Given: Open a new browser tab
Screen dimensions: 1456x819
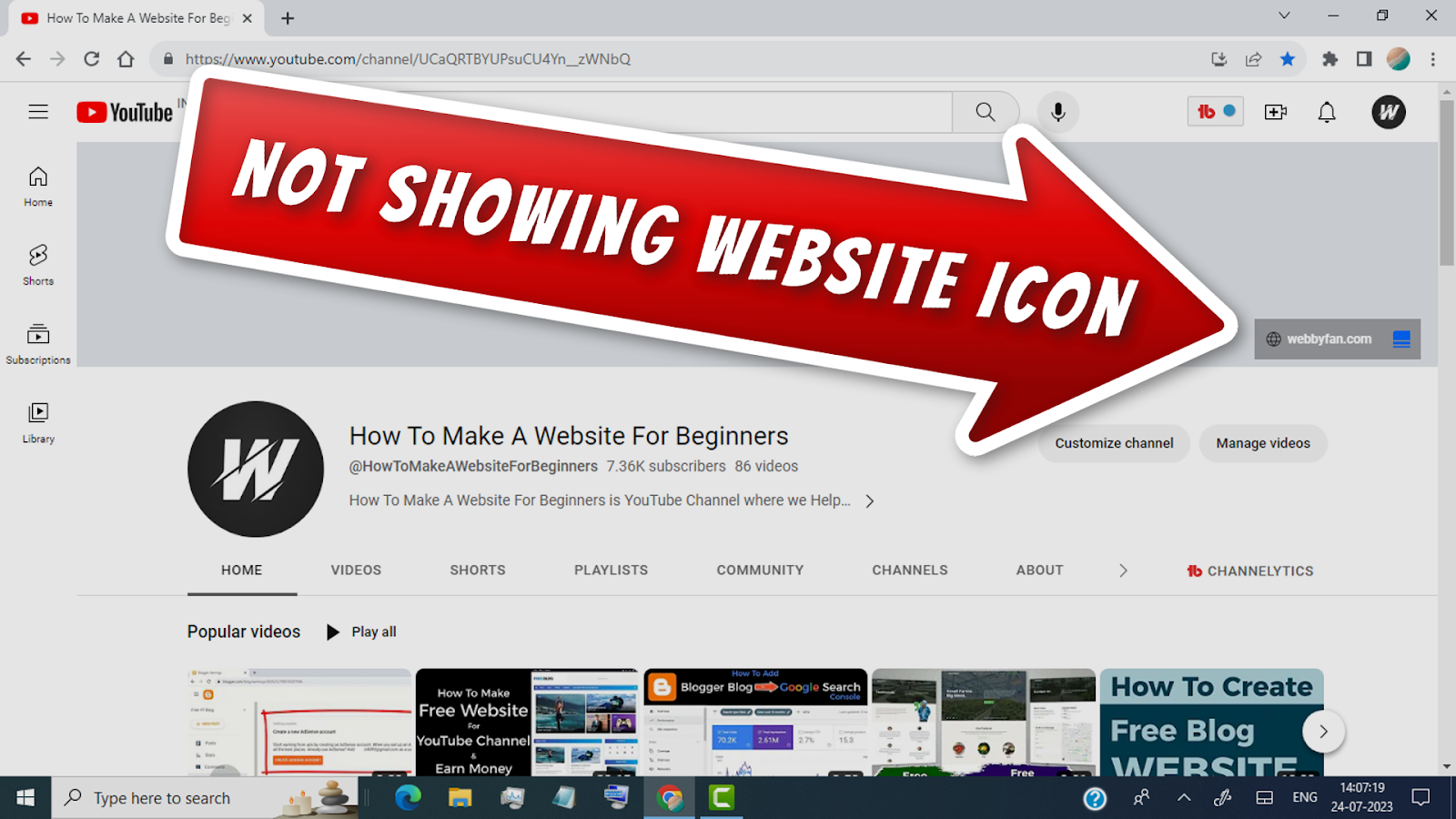Looking at the screenshot, I should pyautogui.click(x=288, y=18).
